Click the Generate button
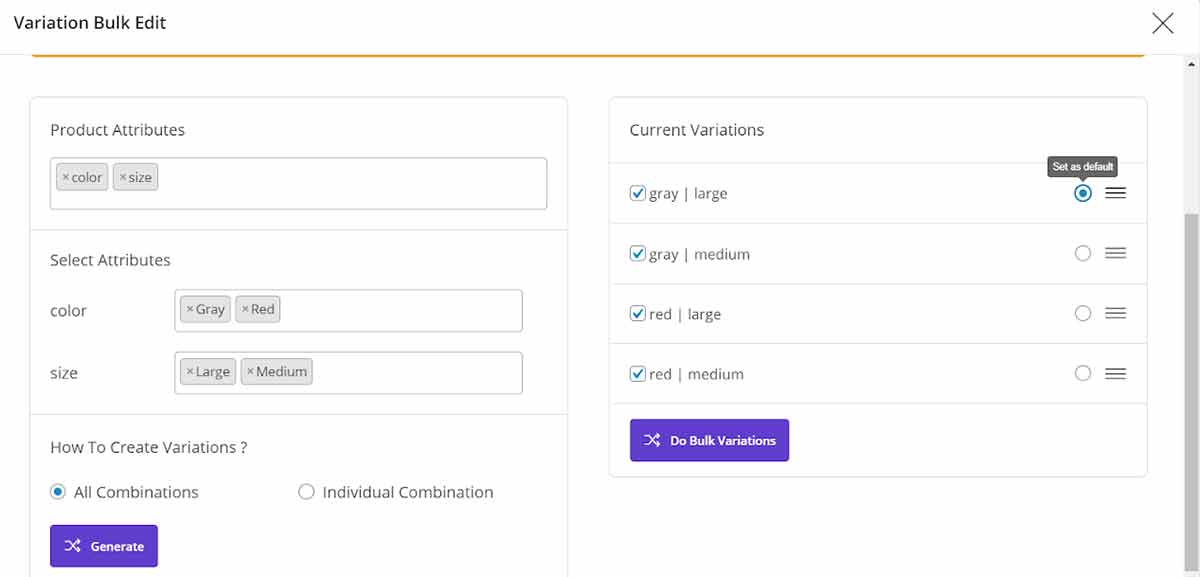1200x577 pixels. click(x=104, y=546)
